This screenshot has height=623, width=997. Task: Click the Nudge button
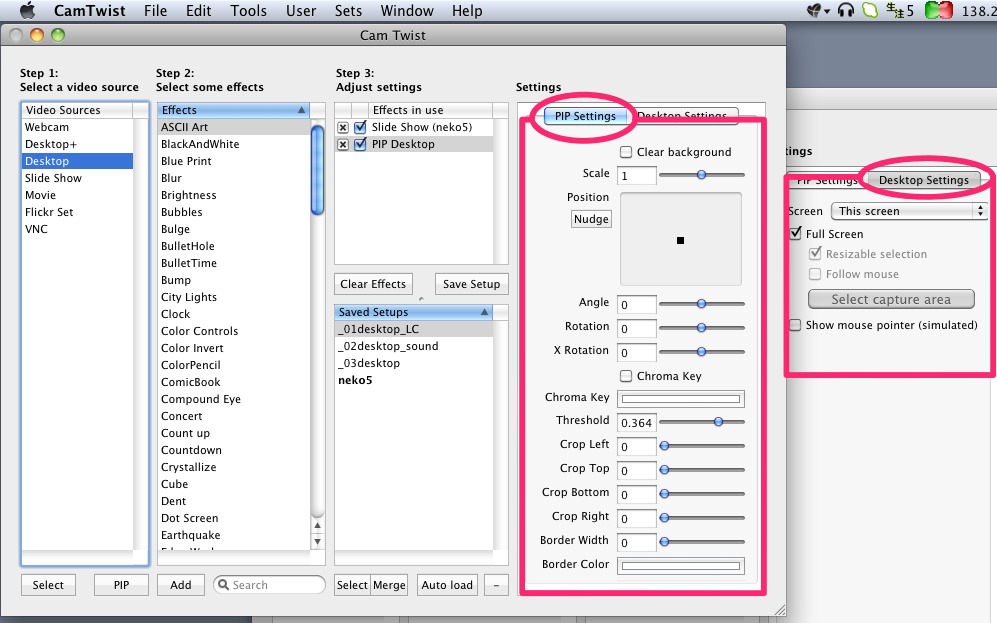(x=591, y=219)
